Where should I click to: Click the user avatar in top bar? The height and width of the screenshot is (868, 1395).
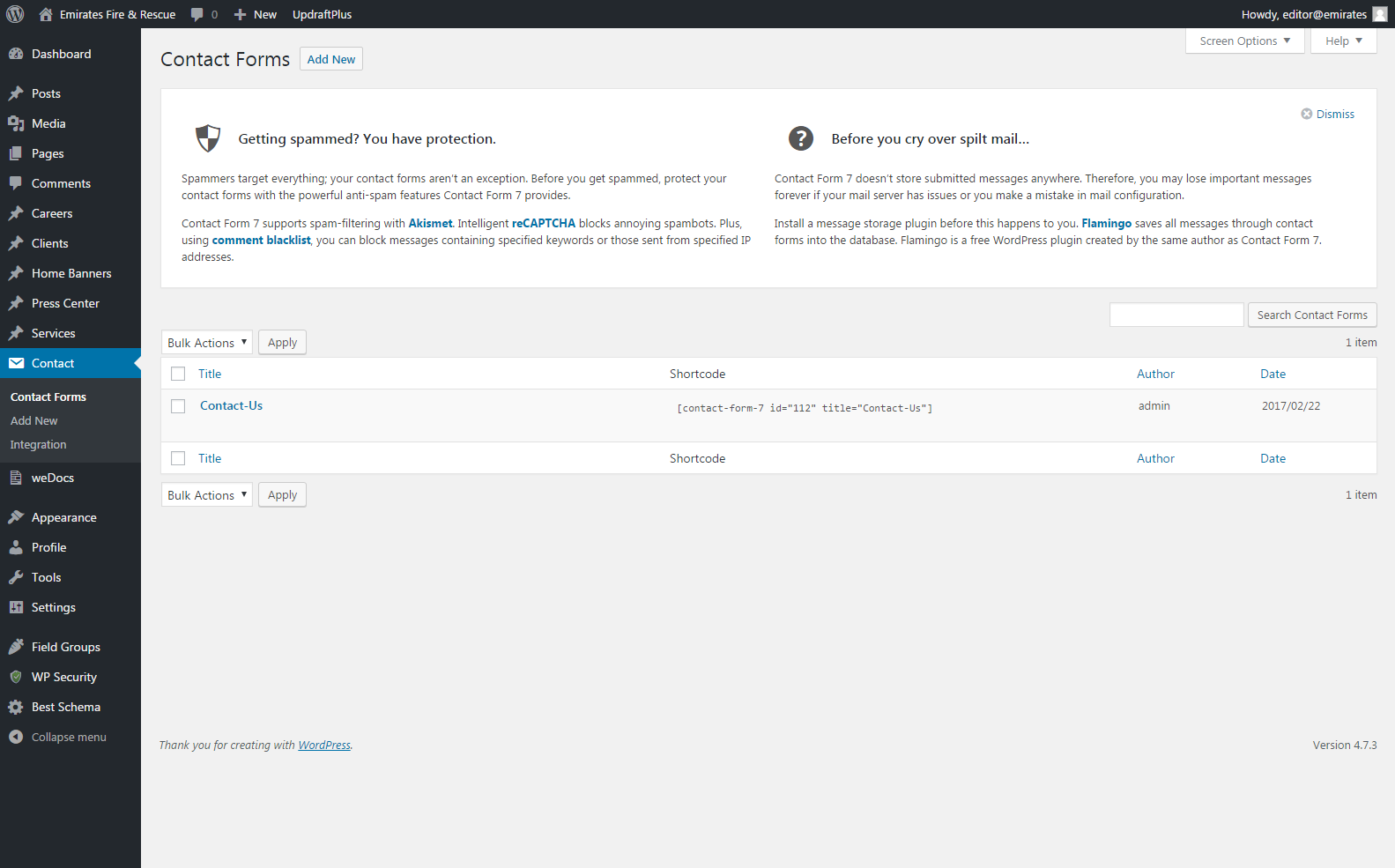(x=1379, y=14)
